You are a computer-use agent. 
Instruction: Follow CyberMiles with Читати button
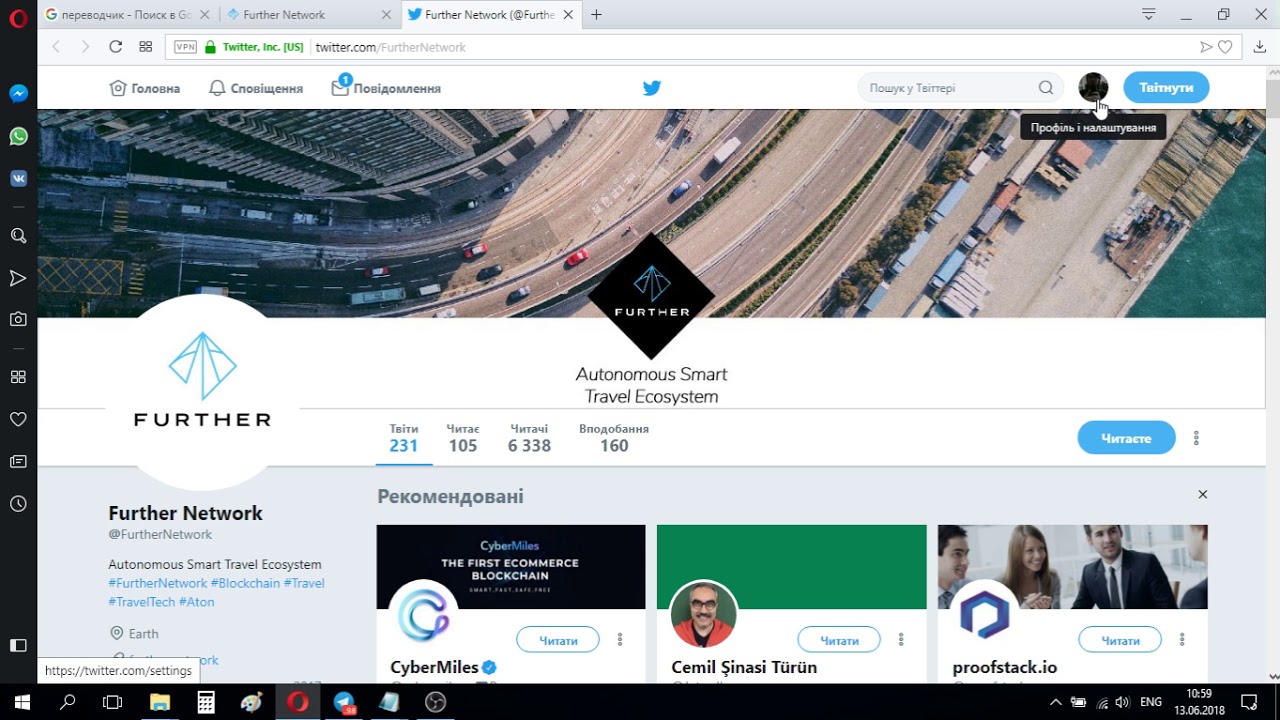pyautogui.click(x=558, y=640)
